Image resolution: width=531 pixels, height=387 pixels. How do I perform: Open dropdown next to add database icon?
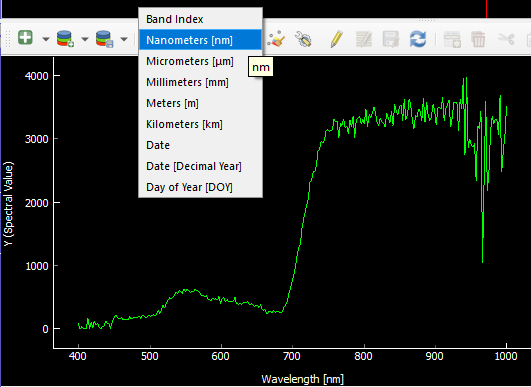pos(85,39)
